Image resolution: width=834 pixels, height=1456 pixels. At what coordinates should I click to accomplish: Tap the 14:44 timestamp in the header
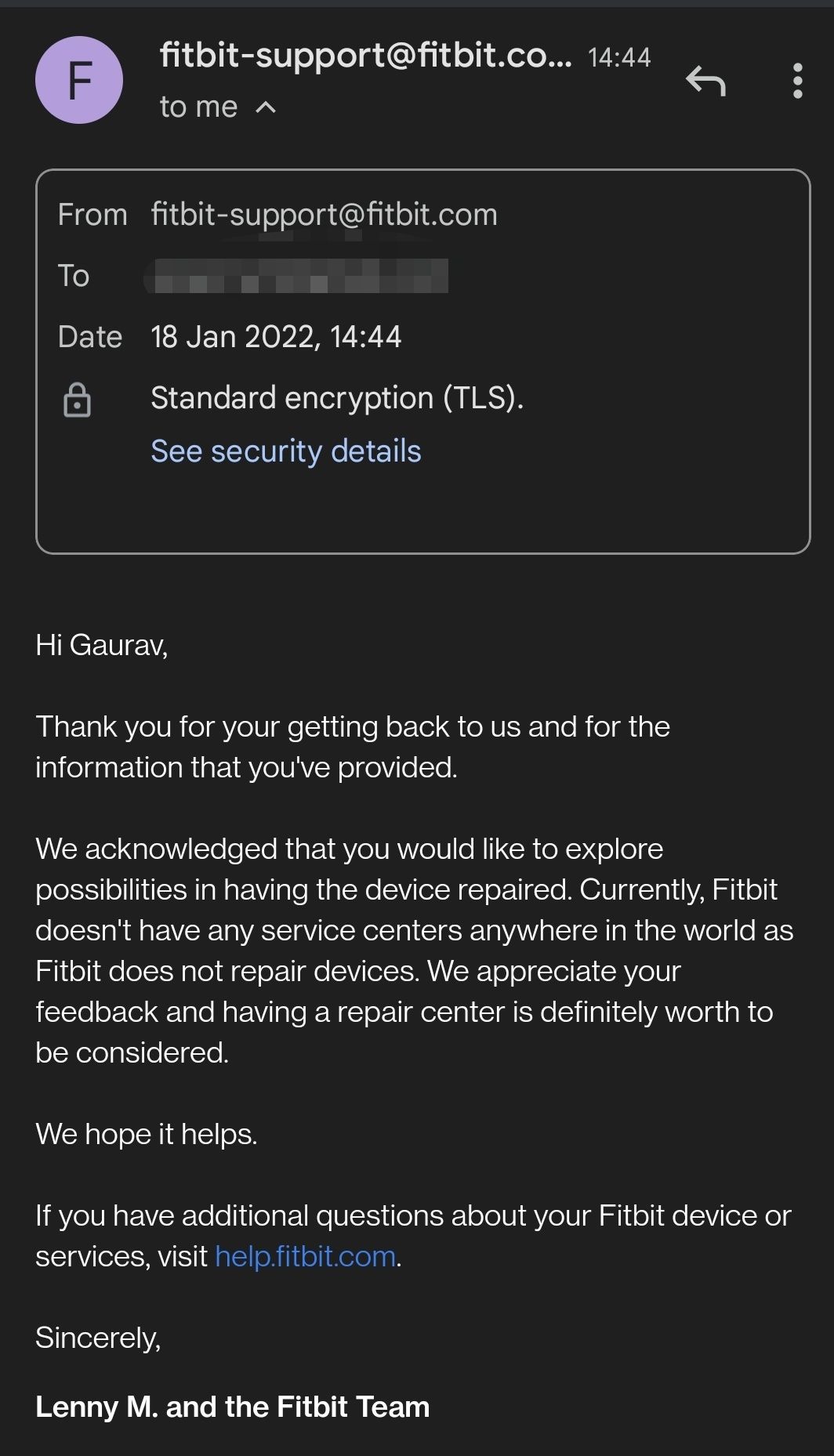coord(619,57)
